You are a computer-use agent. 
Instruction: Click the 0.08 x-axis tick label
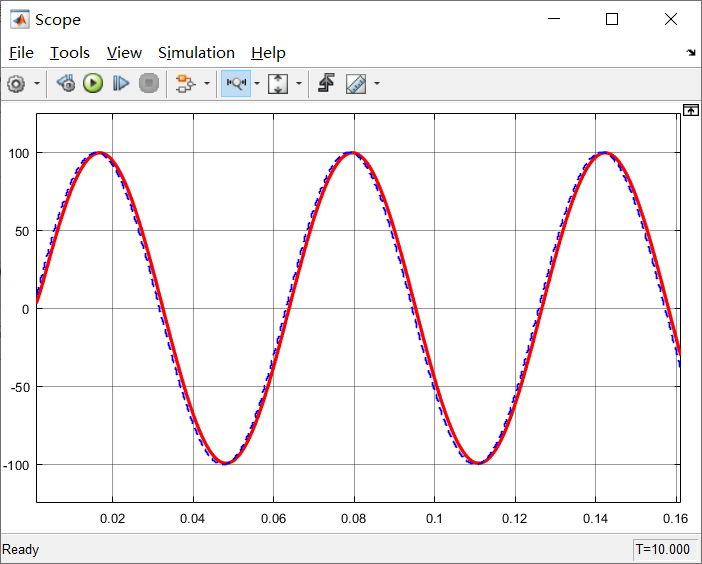tap(354, 519)
